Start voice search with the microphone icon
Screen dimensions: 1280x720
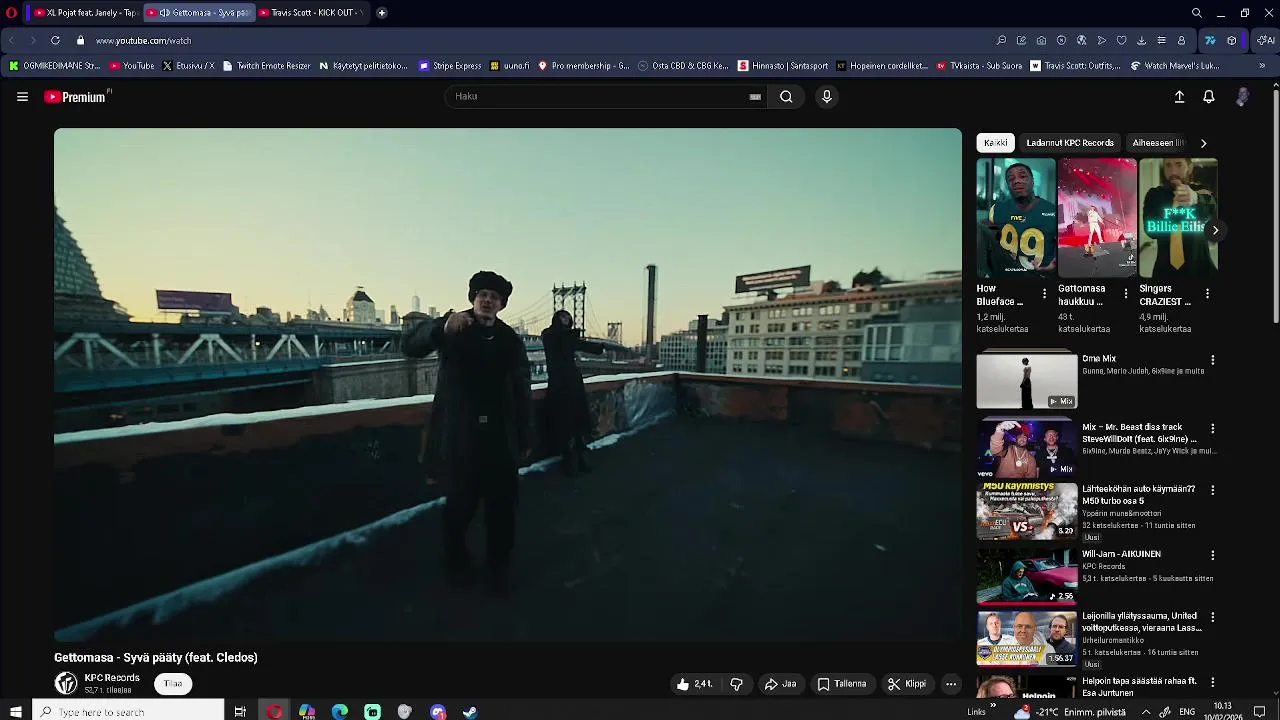pyautogui.click(x=826, y=97)
